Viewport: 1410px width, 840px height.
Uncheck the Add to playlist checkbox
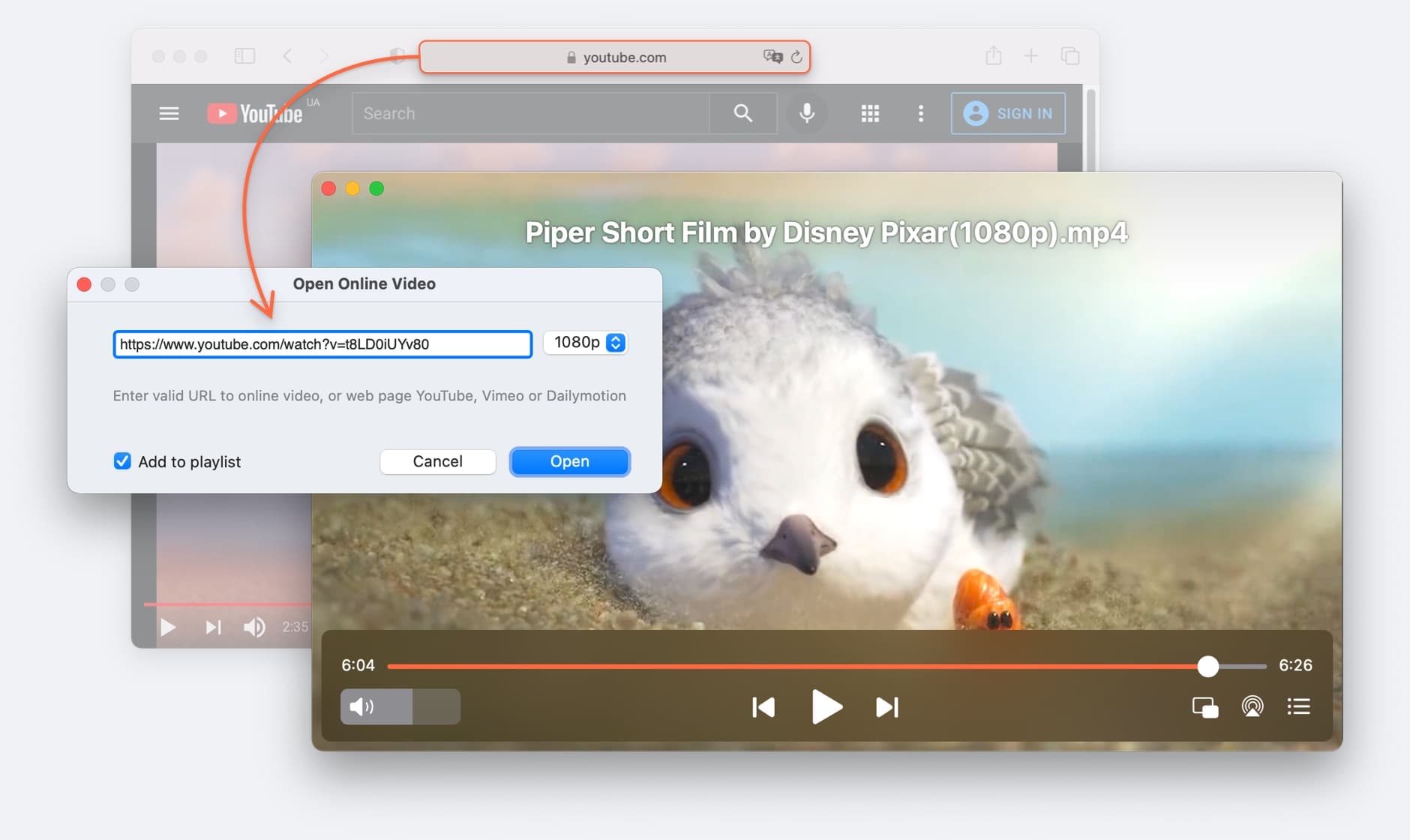point(122,461)
